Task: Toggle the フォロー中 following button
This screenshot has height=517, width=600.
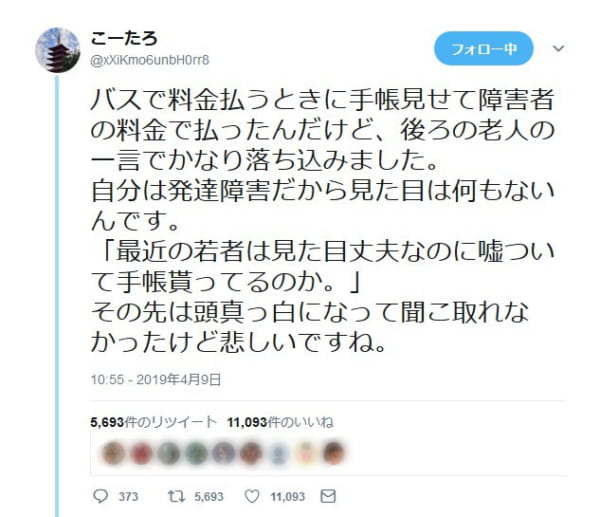Action: pos(483,49)
